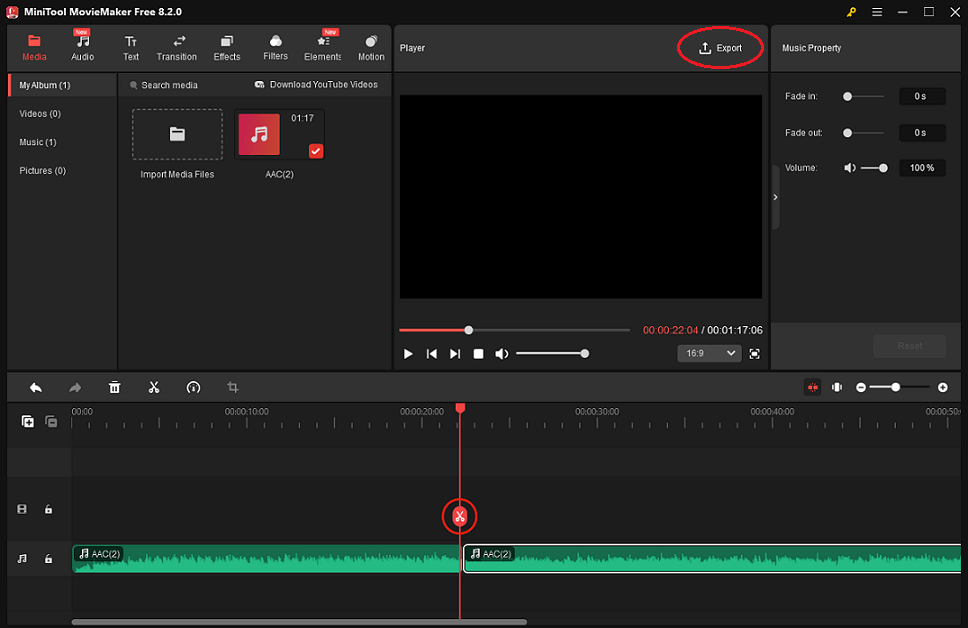Click Import Media Files box
The height and width of the screenshot is (628, 968).
click(177, 135)
